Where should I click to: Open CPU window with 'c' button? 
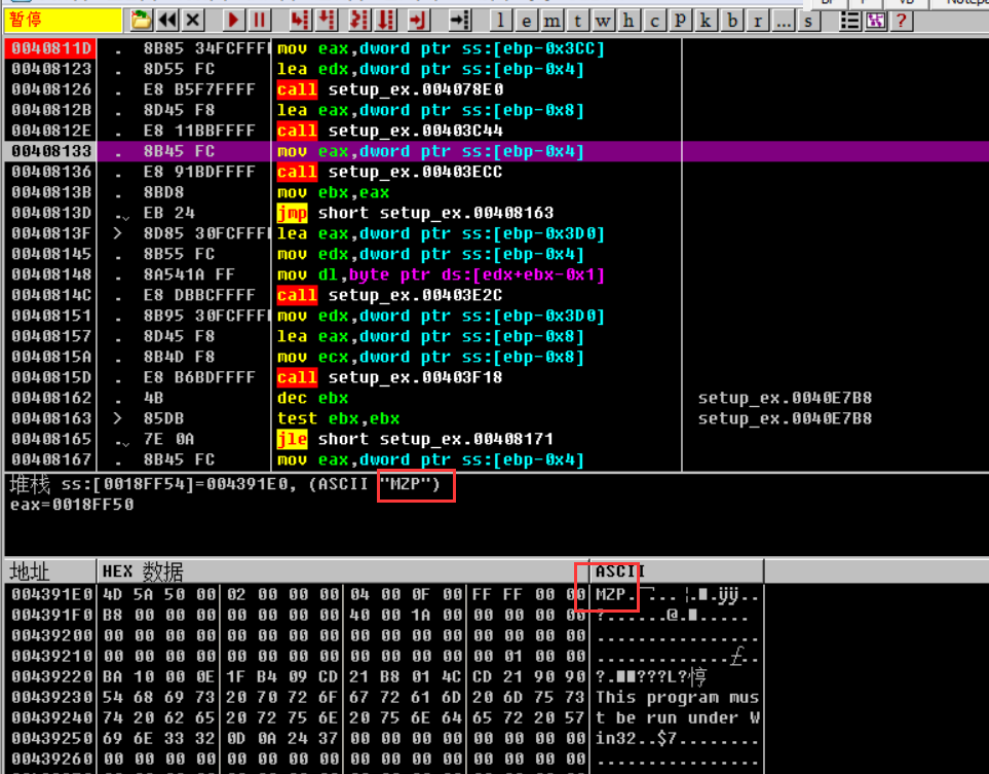[655, 21]
